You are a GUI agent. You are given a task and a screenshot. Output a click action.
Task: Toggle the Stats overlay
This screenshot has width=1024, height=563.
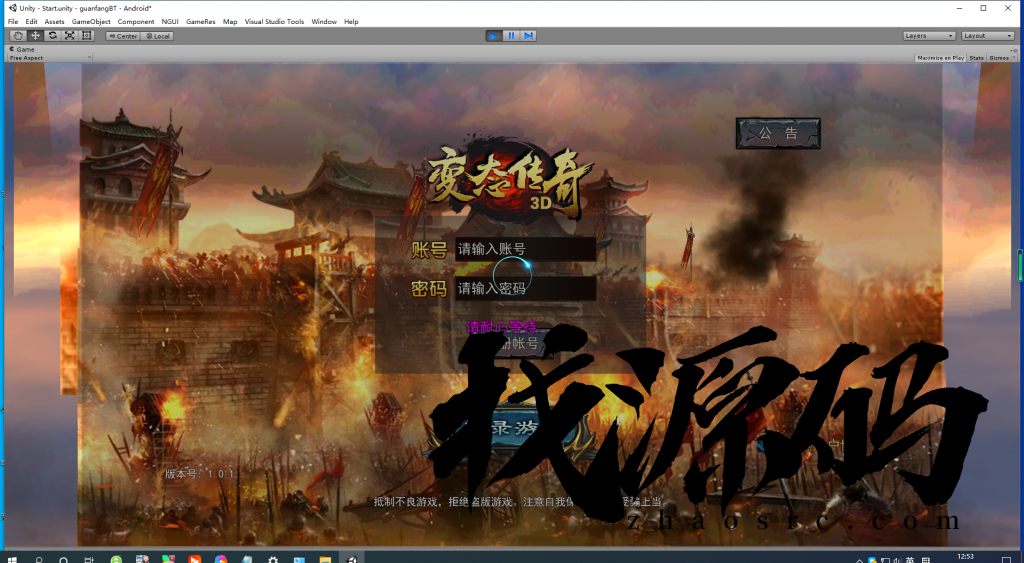point(976,58)
